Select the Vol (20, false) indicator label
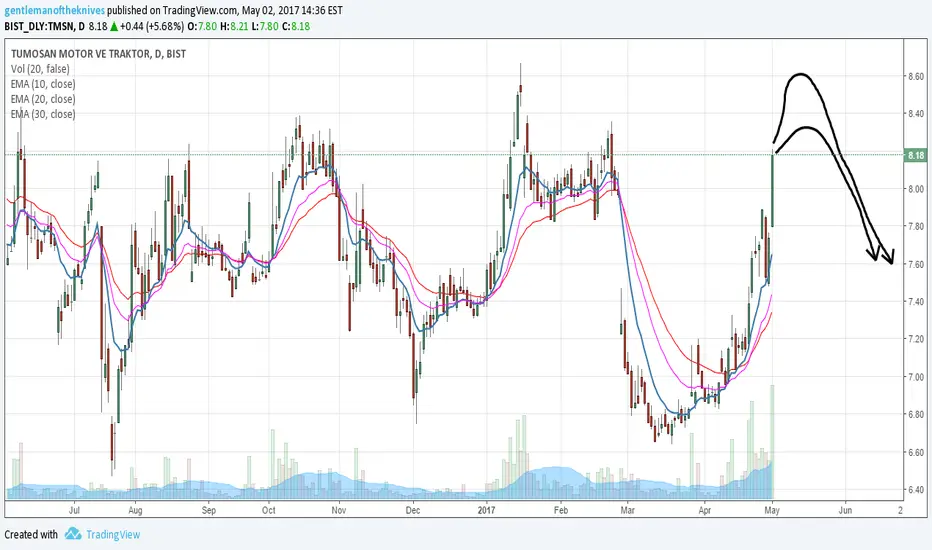Viewport: 932px width, 550px height. [x=40, y=69]
